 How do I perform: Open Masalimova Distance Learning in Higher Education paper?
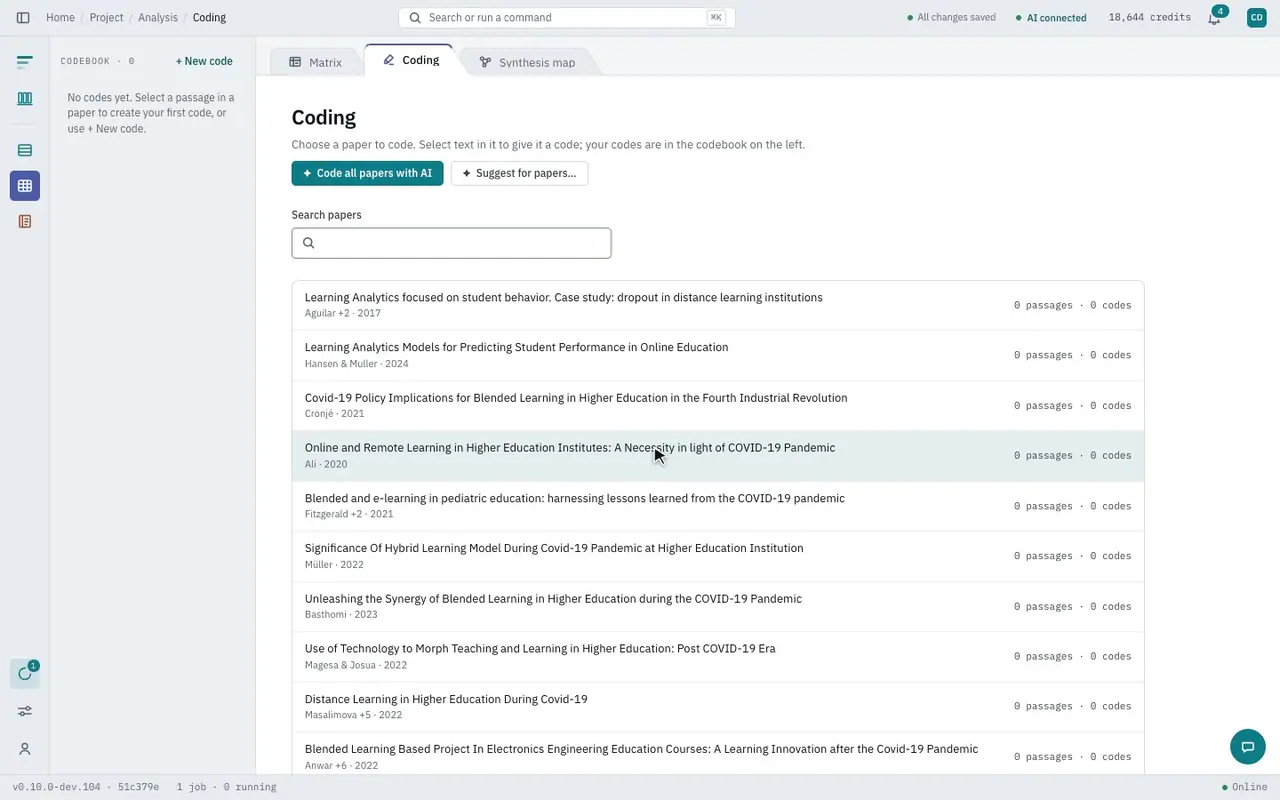coord(718,707)
